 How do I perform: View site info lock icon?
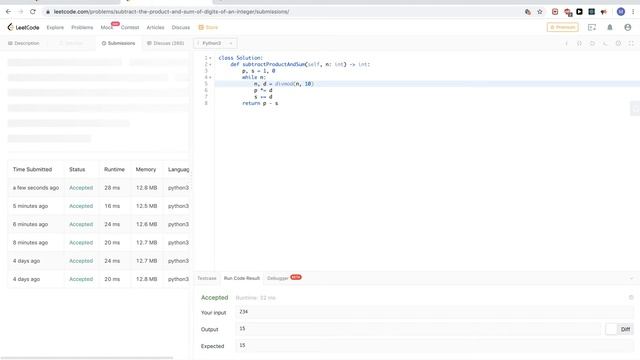coord(48,12)
